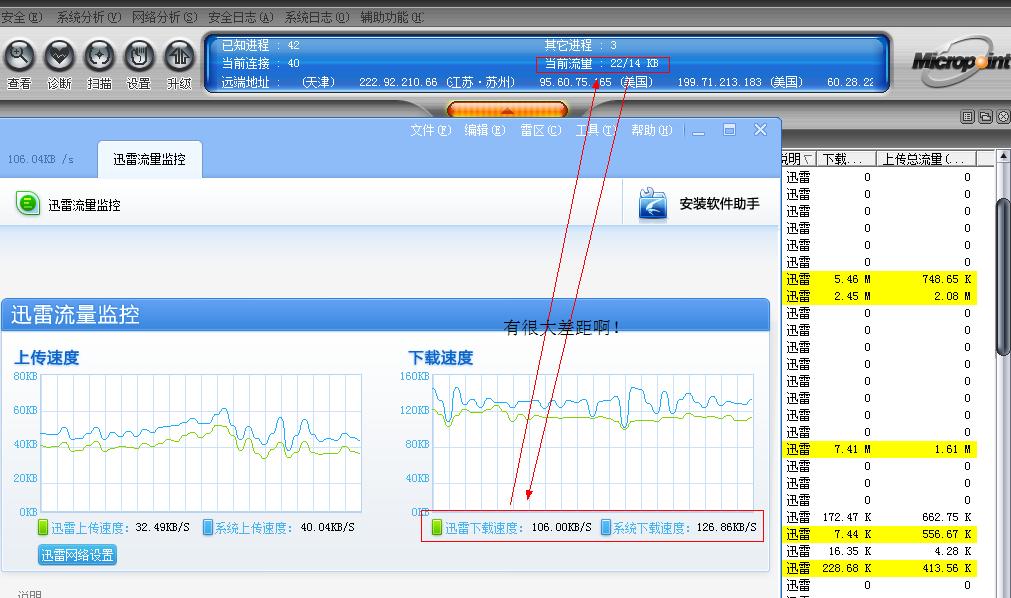Open the 安全日志(A) menu
Image resolution: width=1011 pixels, height=598 pixels.
pos(240,17)
